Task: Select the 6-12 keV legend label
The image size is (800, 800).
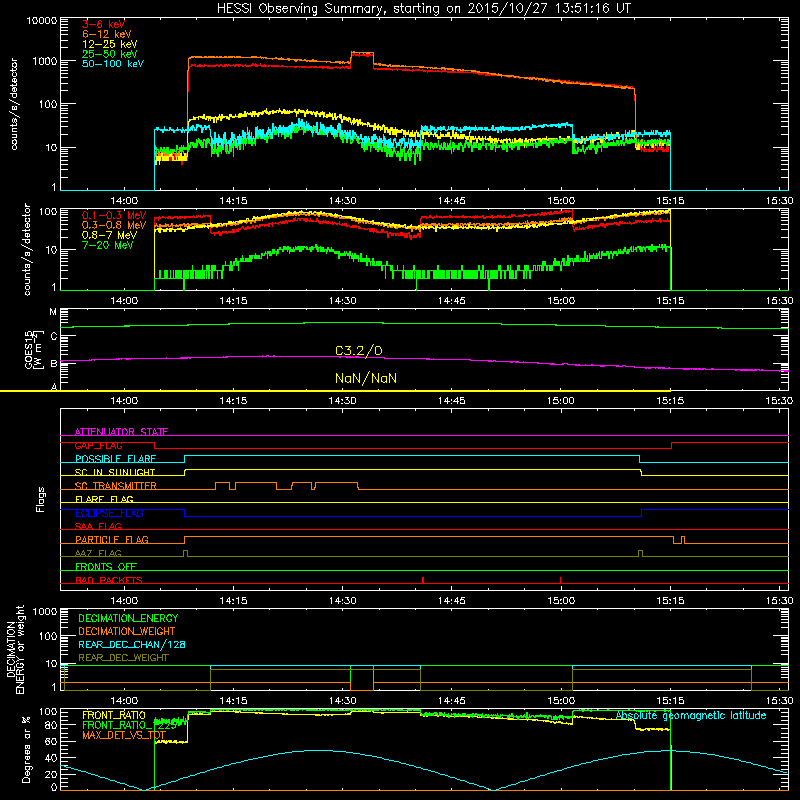Action: coord(107,34)
